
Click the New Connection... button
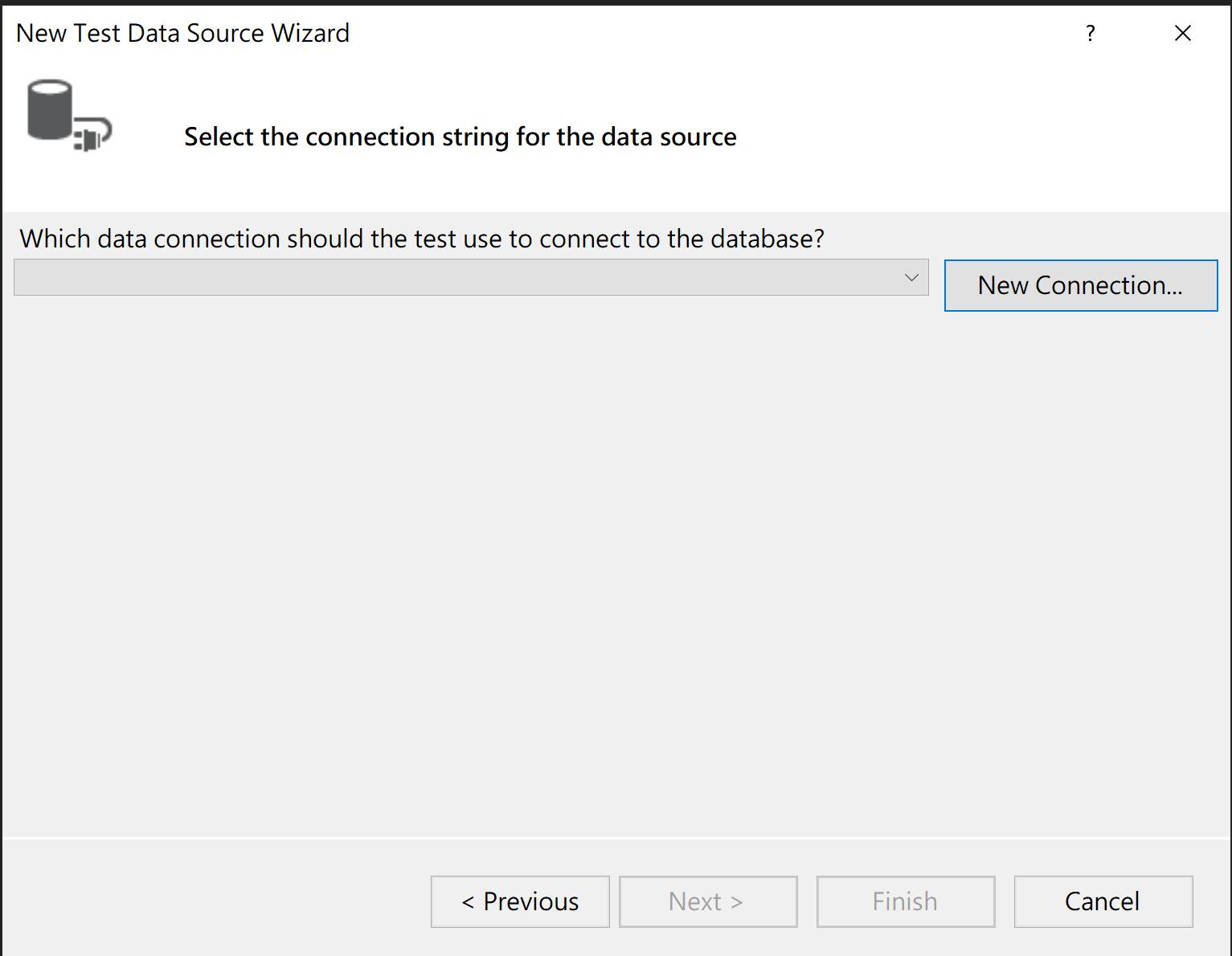click(x=1081, y=285)
